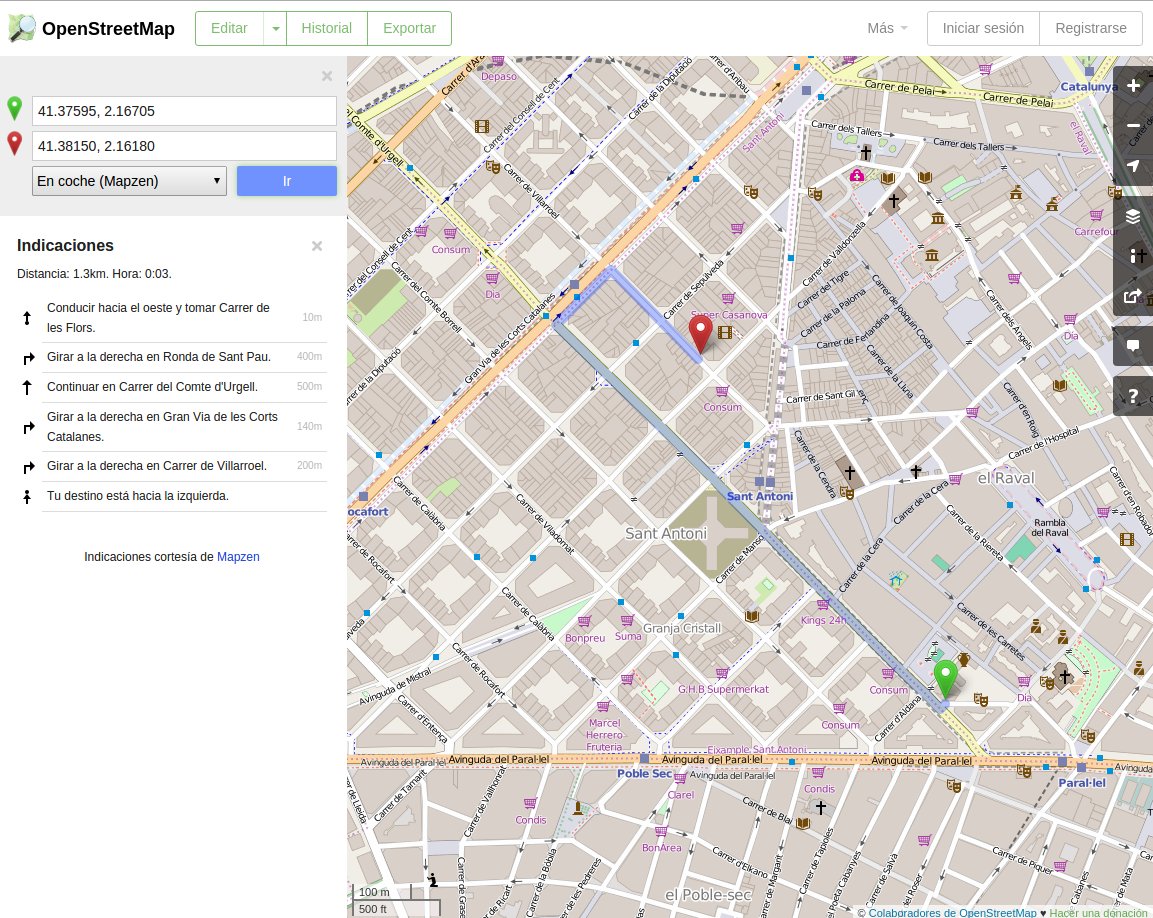The image size is (1153, 918).
Task: Click the 'Paral·lel' station label
Action: click(1082, 783)
